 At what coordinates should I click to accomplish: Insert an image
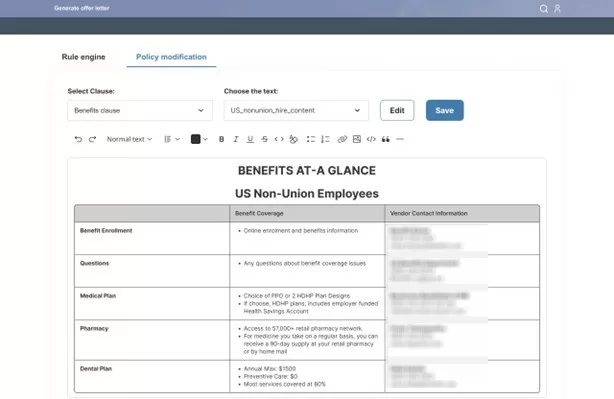click(x=357, y=139)
